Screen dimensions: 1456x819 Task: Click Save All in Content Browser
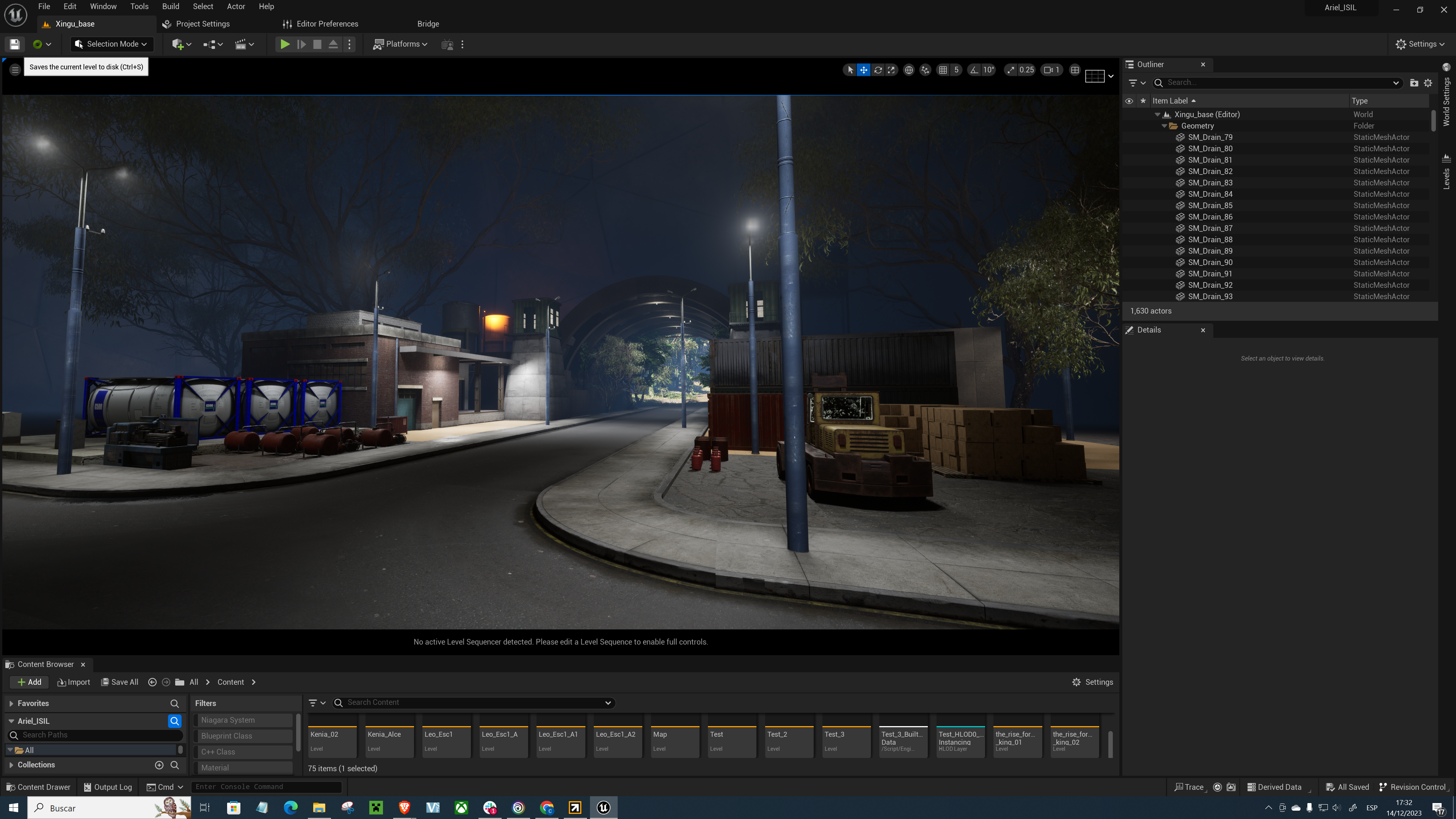(119, 682)
